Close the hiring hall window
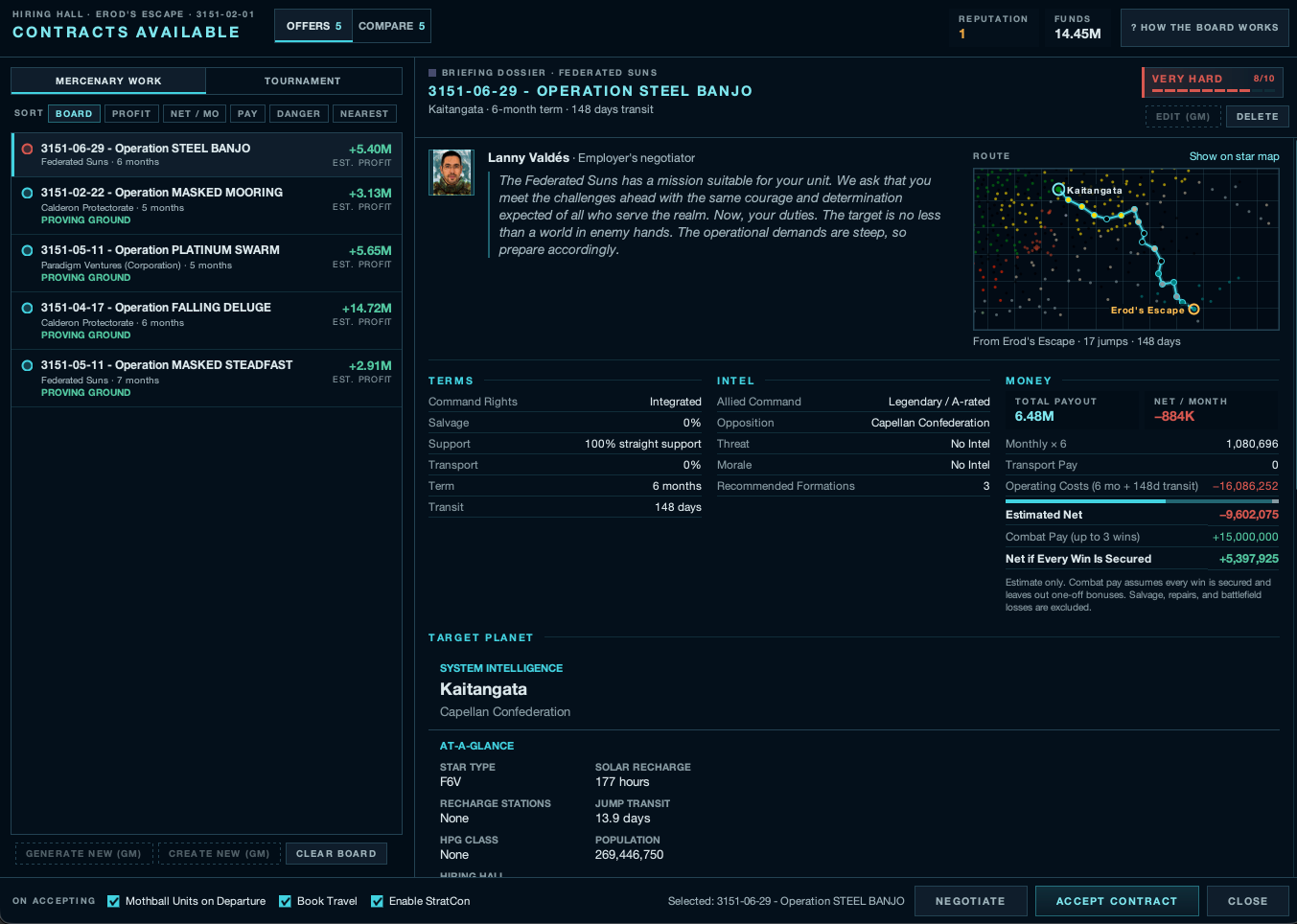This screenshot has width=1297, height=924. [1247, 901]
